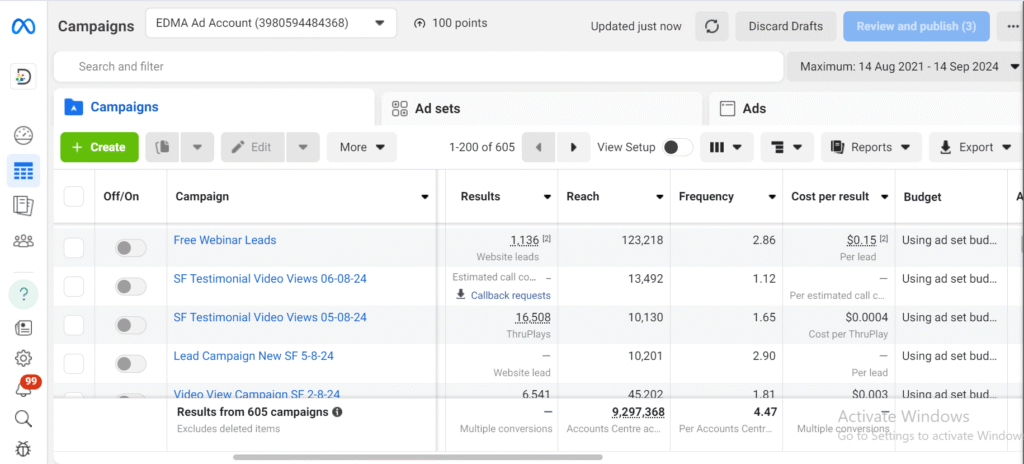Go to next page of campaigns

573,147
